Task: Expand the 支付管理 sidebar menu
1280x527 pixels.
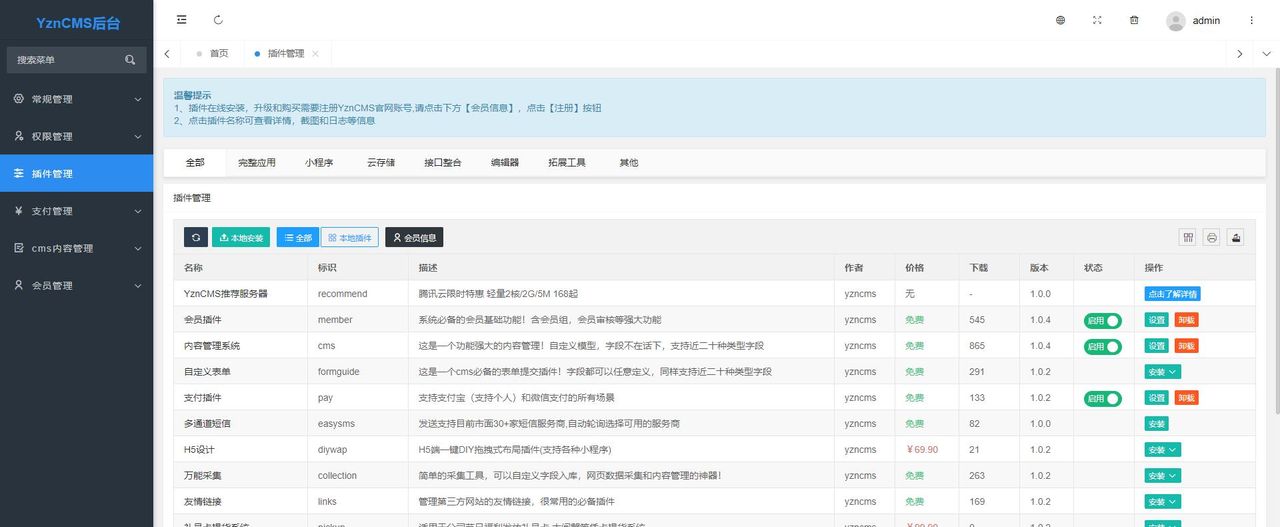Action: click(x=139, y=211)
